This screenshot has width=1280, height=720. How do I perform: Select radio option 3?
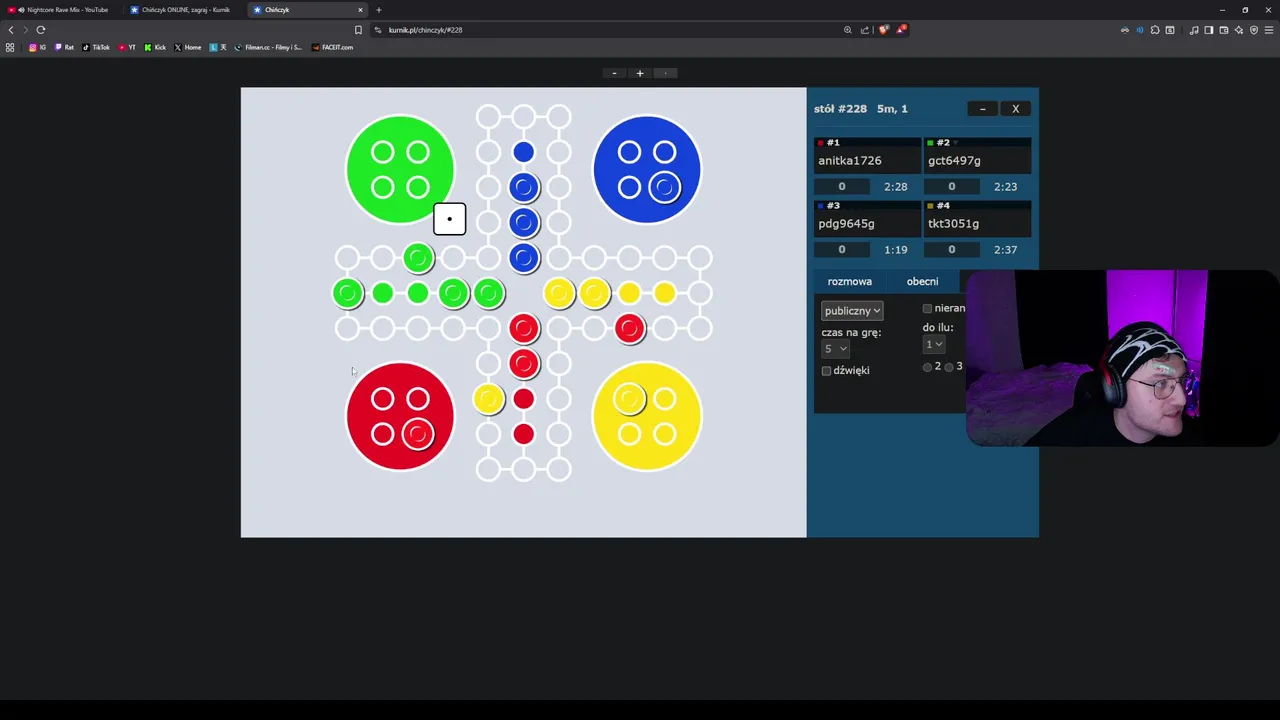click(x=949, y=367)
